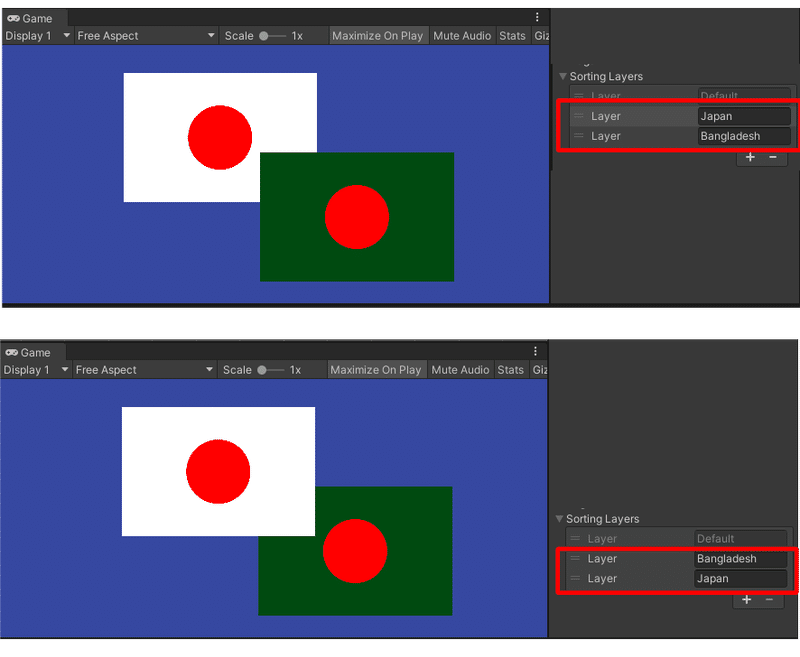Open the bottom Free Aspect dropdown

(144, 370)
